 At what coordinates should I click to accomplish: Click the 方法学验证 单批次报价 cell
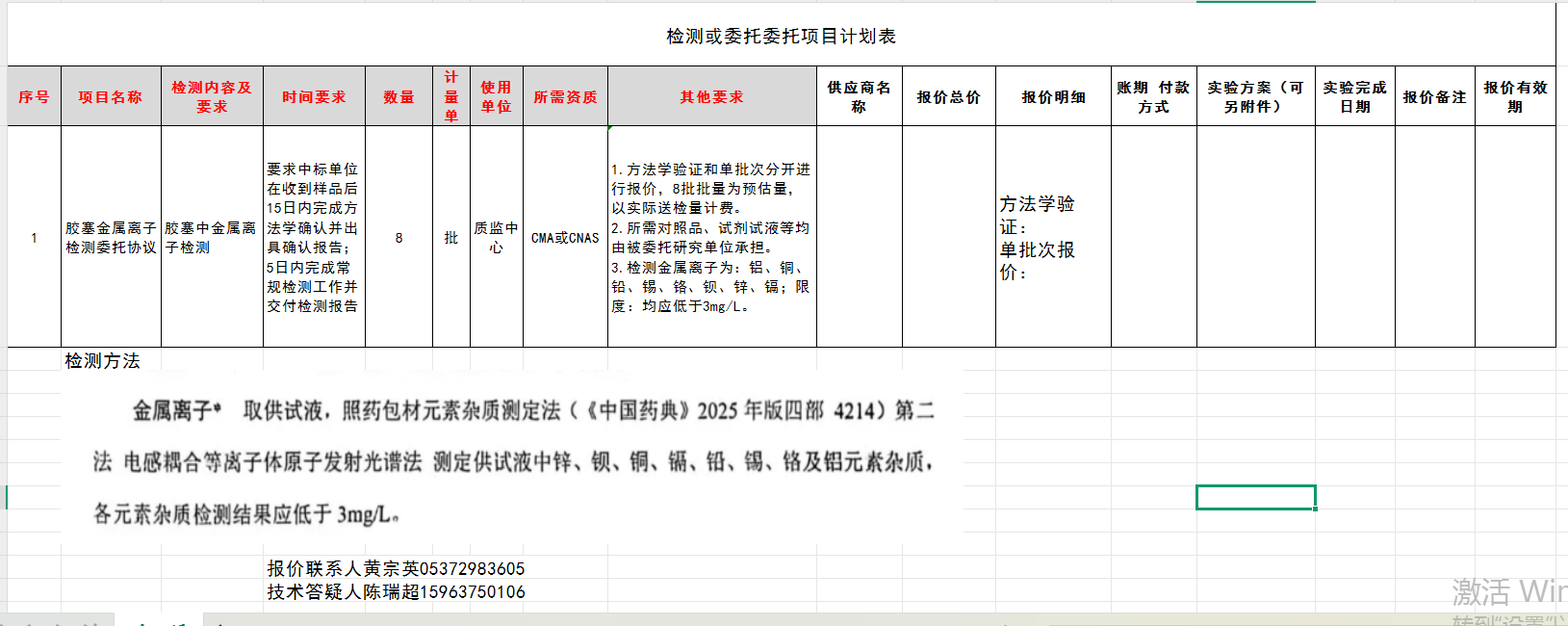tap(1052, 238)
